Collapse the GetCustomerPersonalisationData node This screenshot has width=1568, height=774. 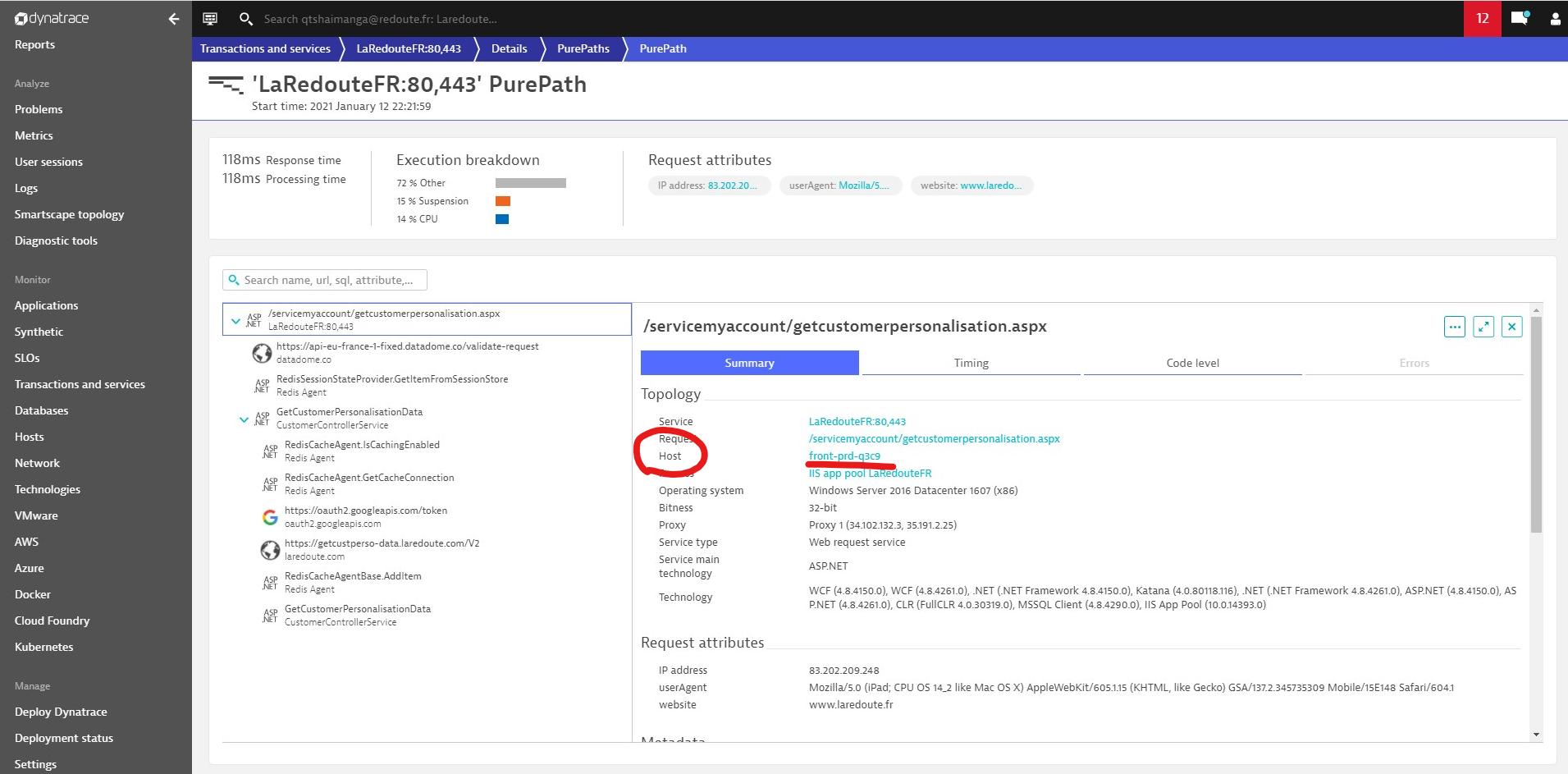point(244,419)
